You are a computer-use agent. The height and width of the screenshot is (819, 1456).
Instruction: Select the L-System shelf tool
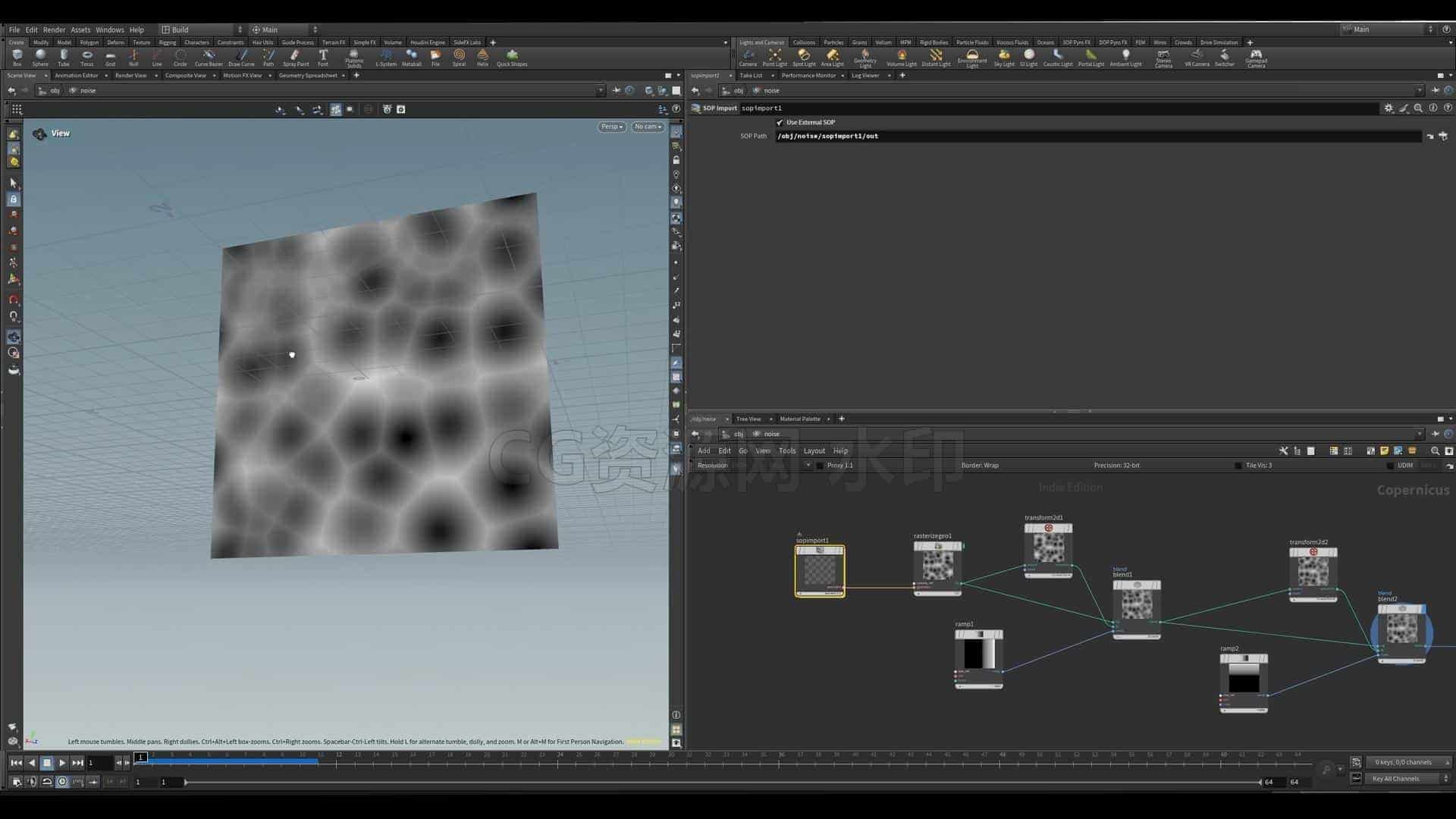[386, 58]
